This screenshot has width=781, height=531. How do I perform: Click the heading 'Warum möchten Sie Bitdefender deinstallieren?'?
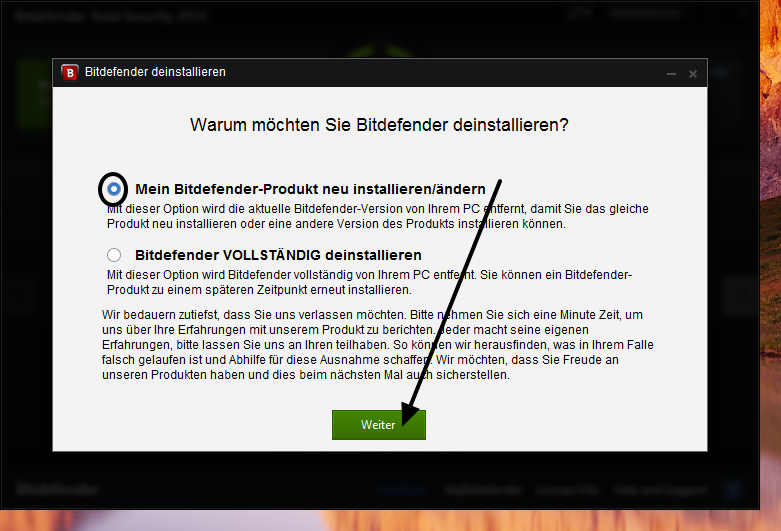point(379,125)
